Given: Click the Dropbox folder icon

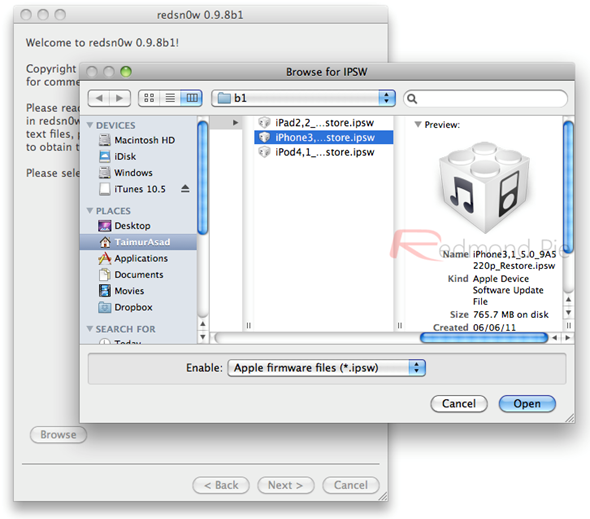Looking at the screenshot, I should coord(104,307).
